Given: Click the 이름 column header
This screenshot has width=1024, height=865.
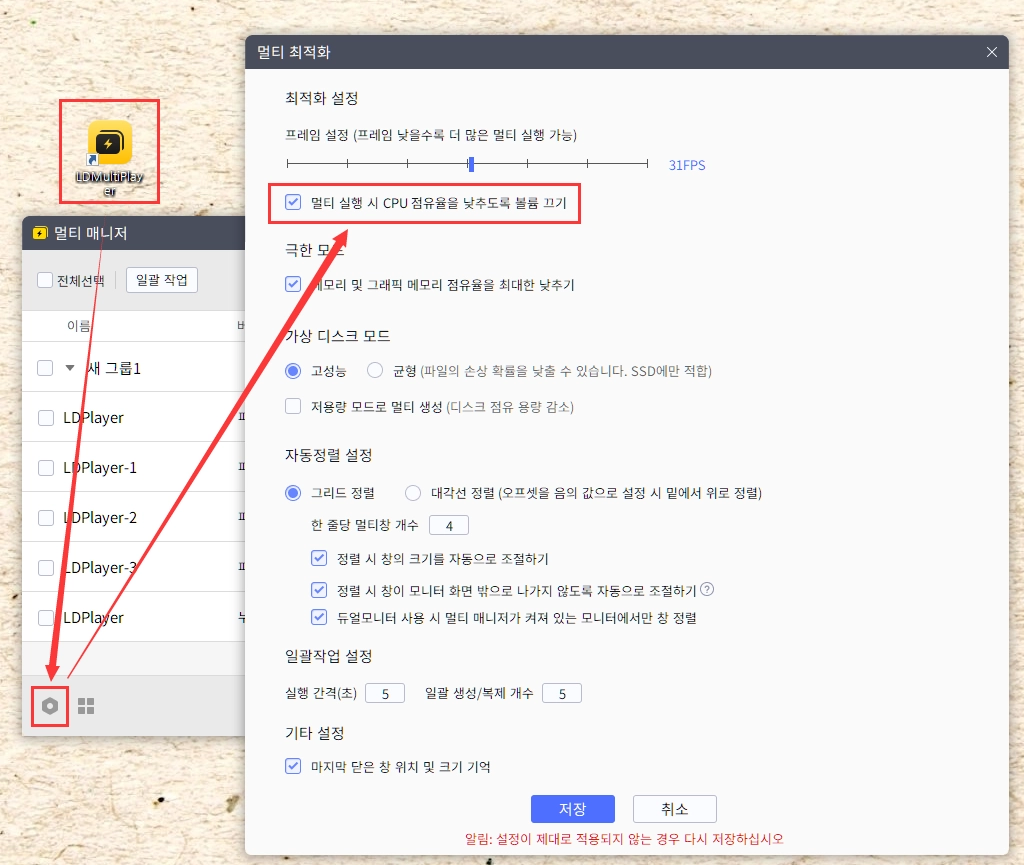Looking at the screenshot, I should [x=78, y=326].
